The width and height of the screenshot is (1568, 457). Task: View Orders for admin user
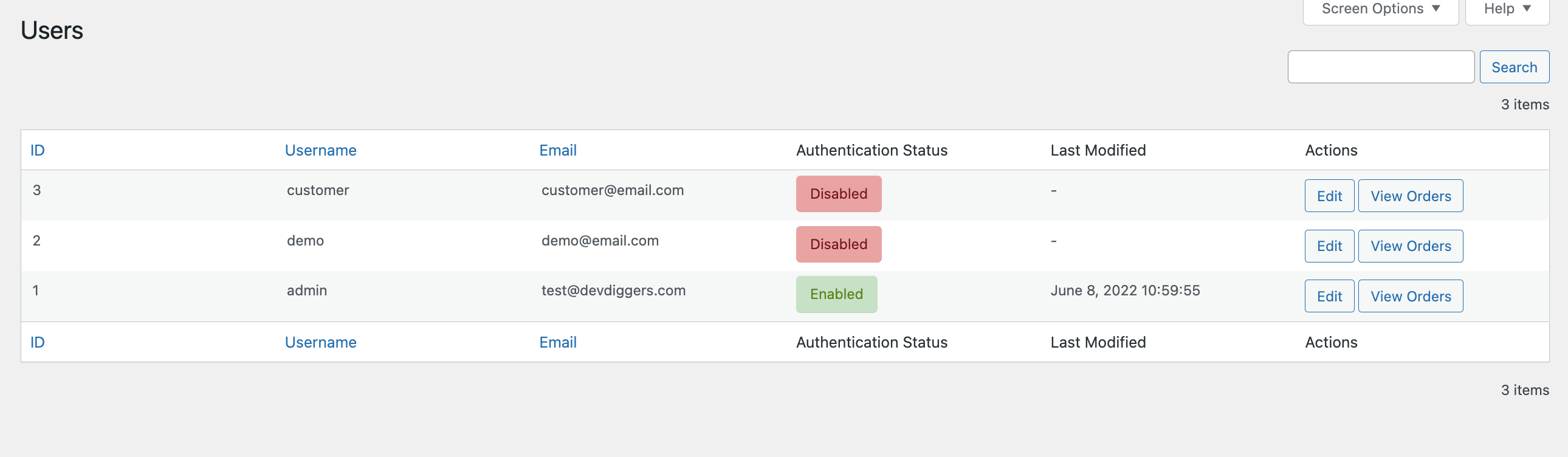coord(1411,297)
